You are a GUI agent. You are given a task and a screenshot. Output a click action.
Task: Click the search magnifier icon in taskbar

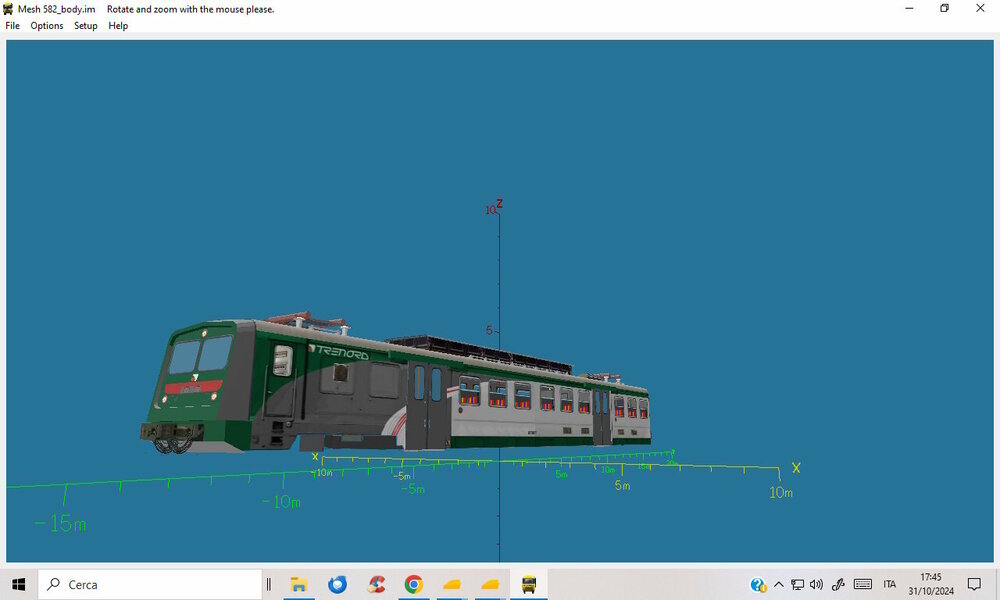pos(54,583)
